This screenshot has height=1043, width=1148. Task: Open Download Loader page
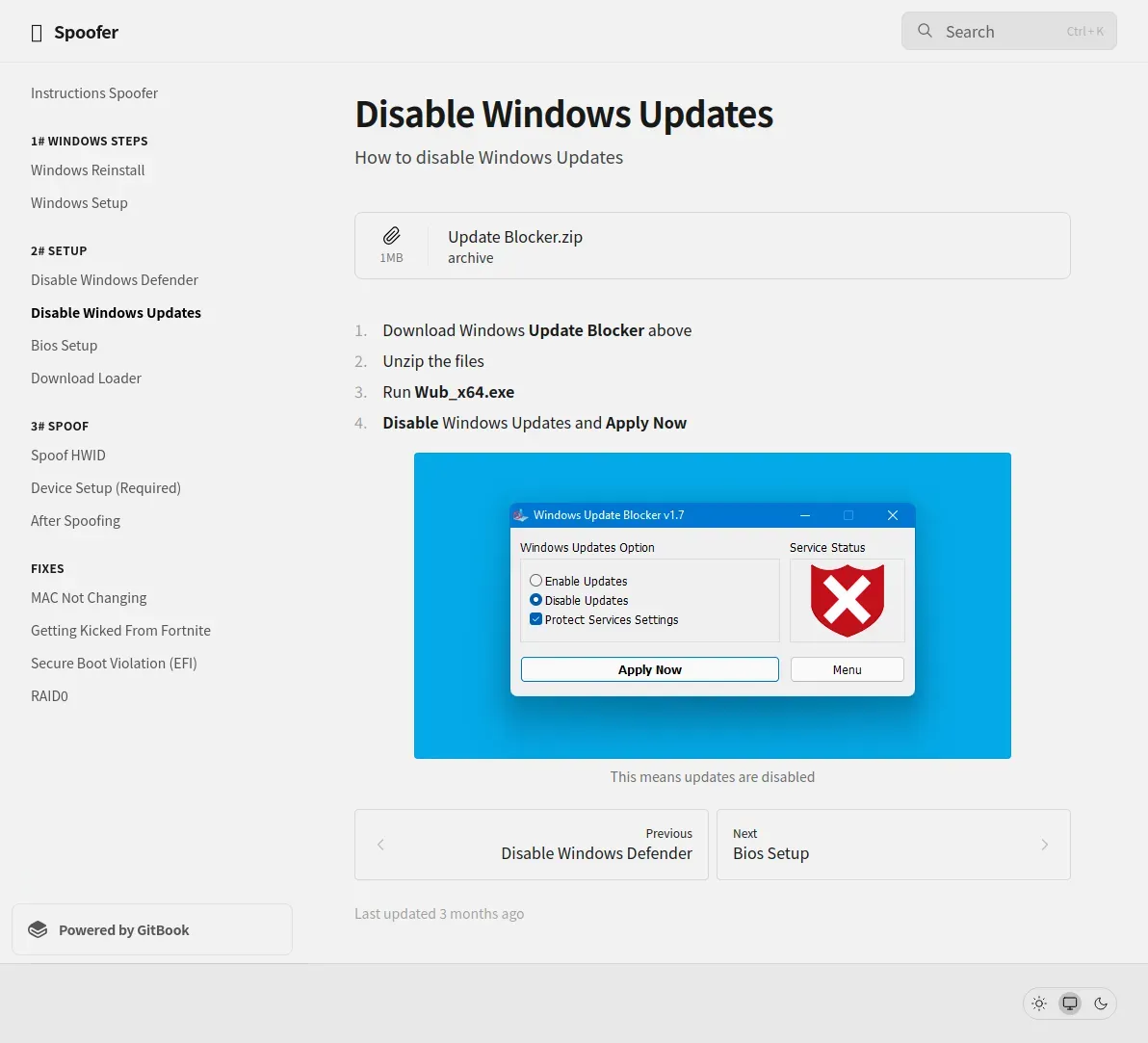click(86, 378)
